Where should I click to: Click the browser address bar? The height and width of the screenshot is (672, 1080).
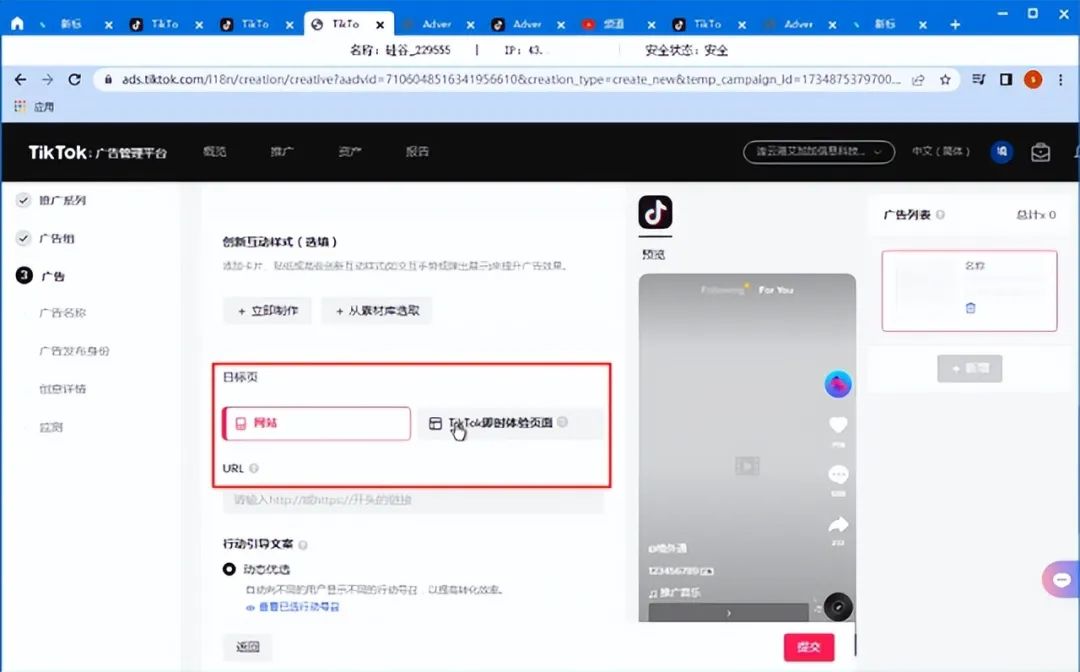click(x=510, y=80)
